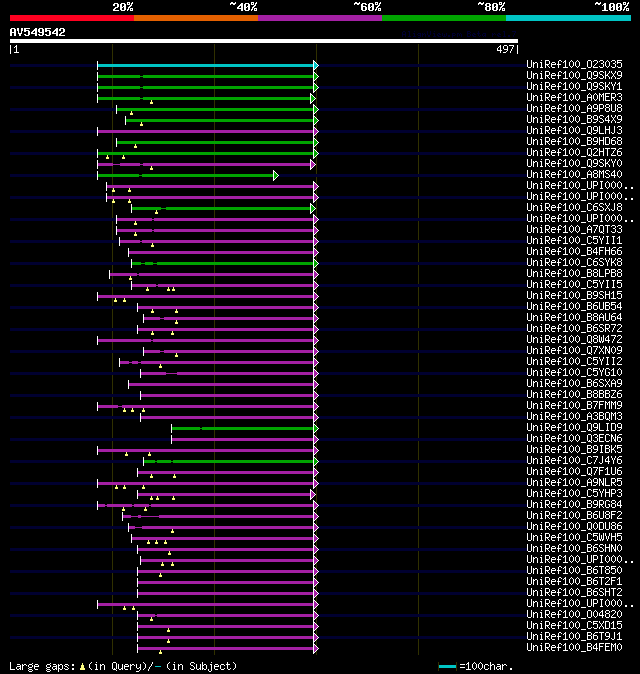This screenshot has height=674, width=640.
Task: Click the cyan ~100% identity legend segment
Action: 568,18
